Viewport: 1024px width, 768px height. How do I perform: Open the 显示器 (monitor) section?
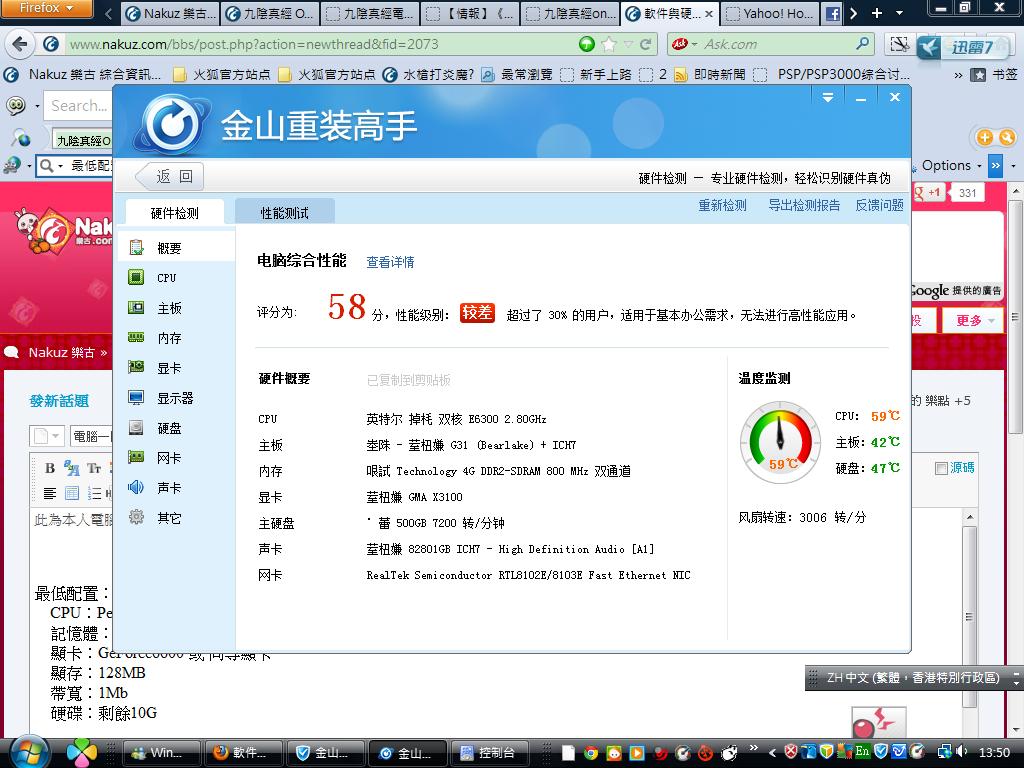pyautogui.click(x=174, y=398)
